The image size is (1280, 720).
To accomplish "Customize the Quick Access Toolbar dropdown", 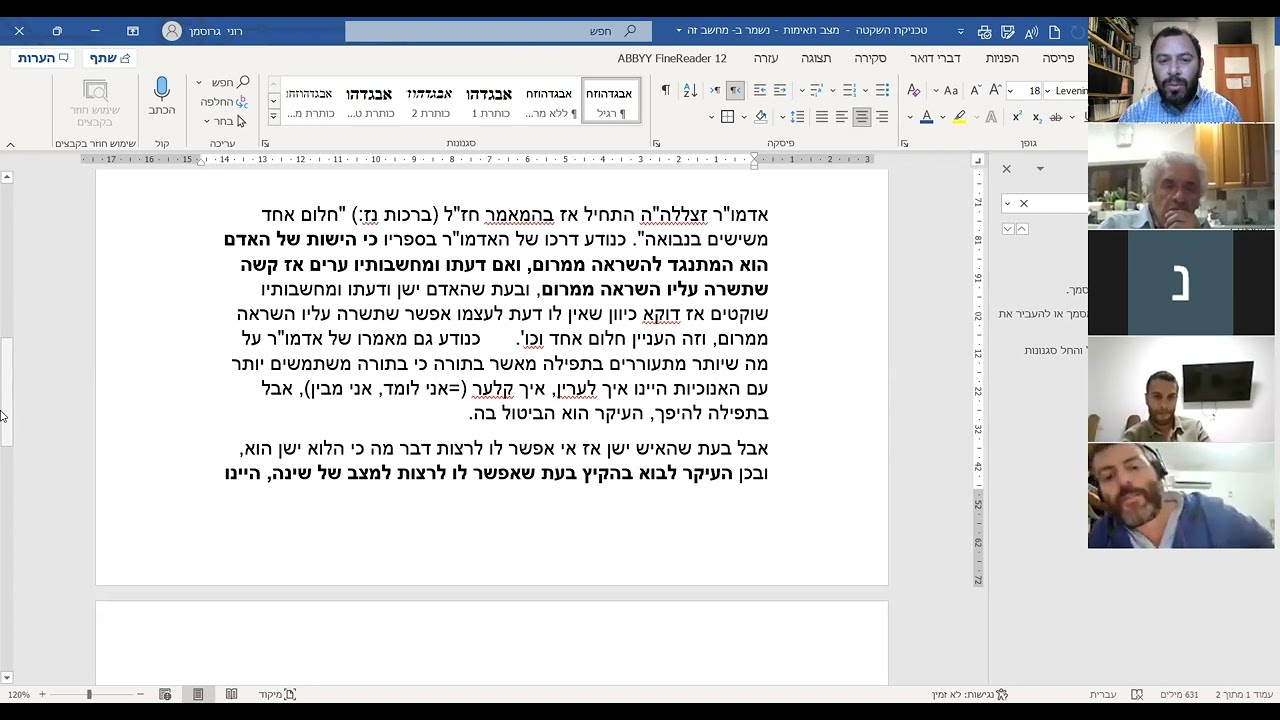I will 961,32.
